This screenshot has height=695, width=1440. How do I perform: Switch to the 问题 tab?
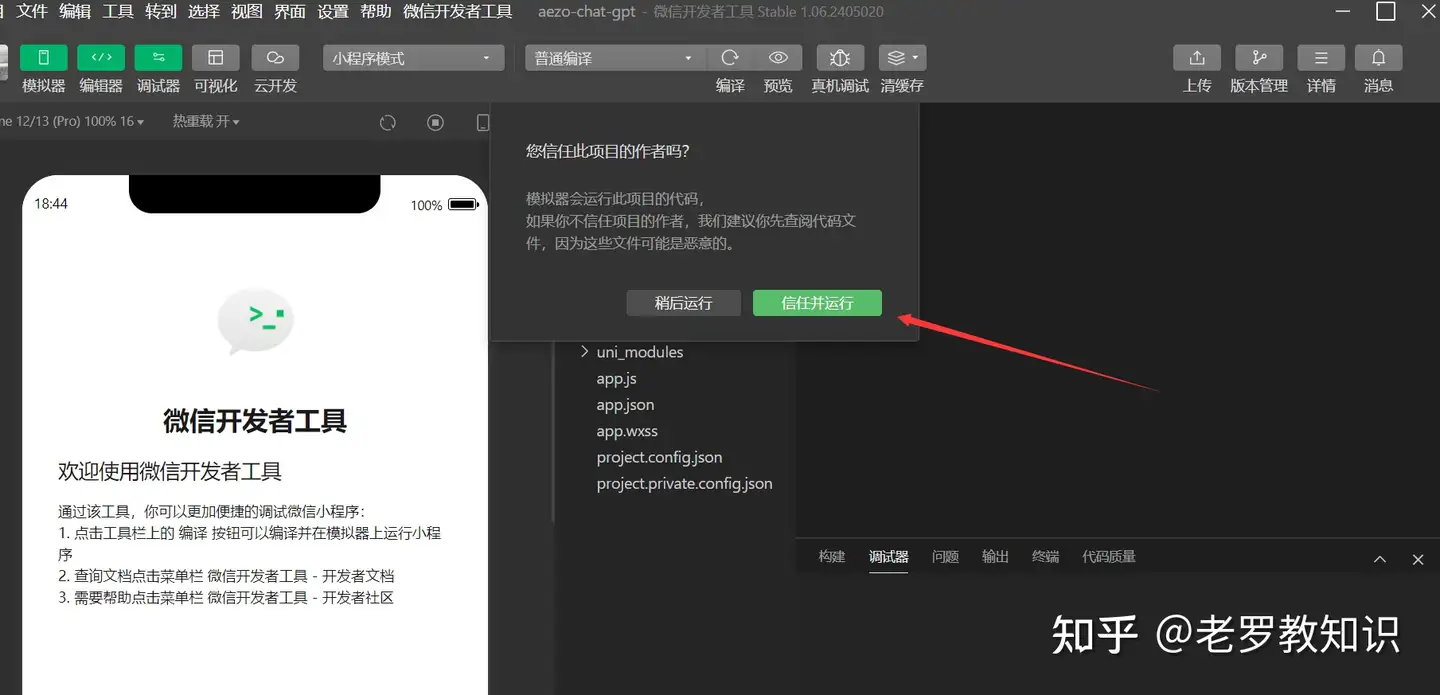pos(945,557)
